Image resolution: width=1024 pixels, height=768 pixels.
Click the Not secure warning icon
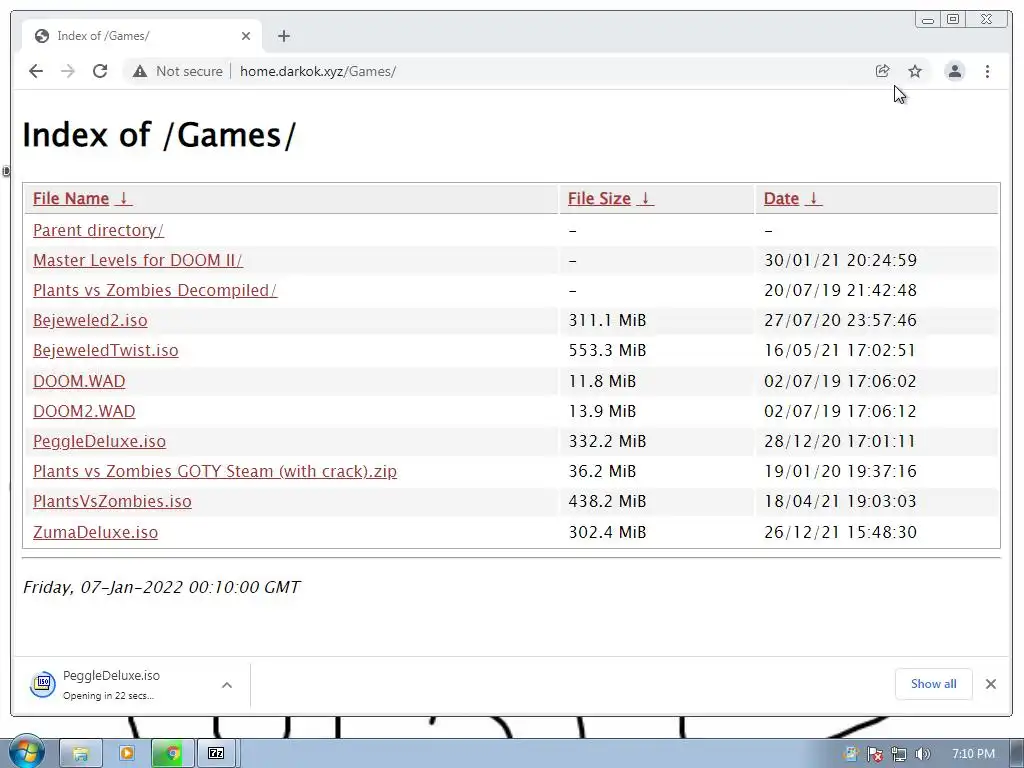point(140,71)
